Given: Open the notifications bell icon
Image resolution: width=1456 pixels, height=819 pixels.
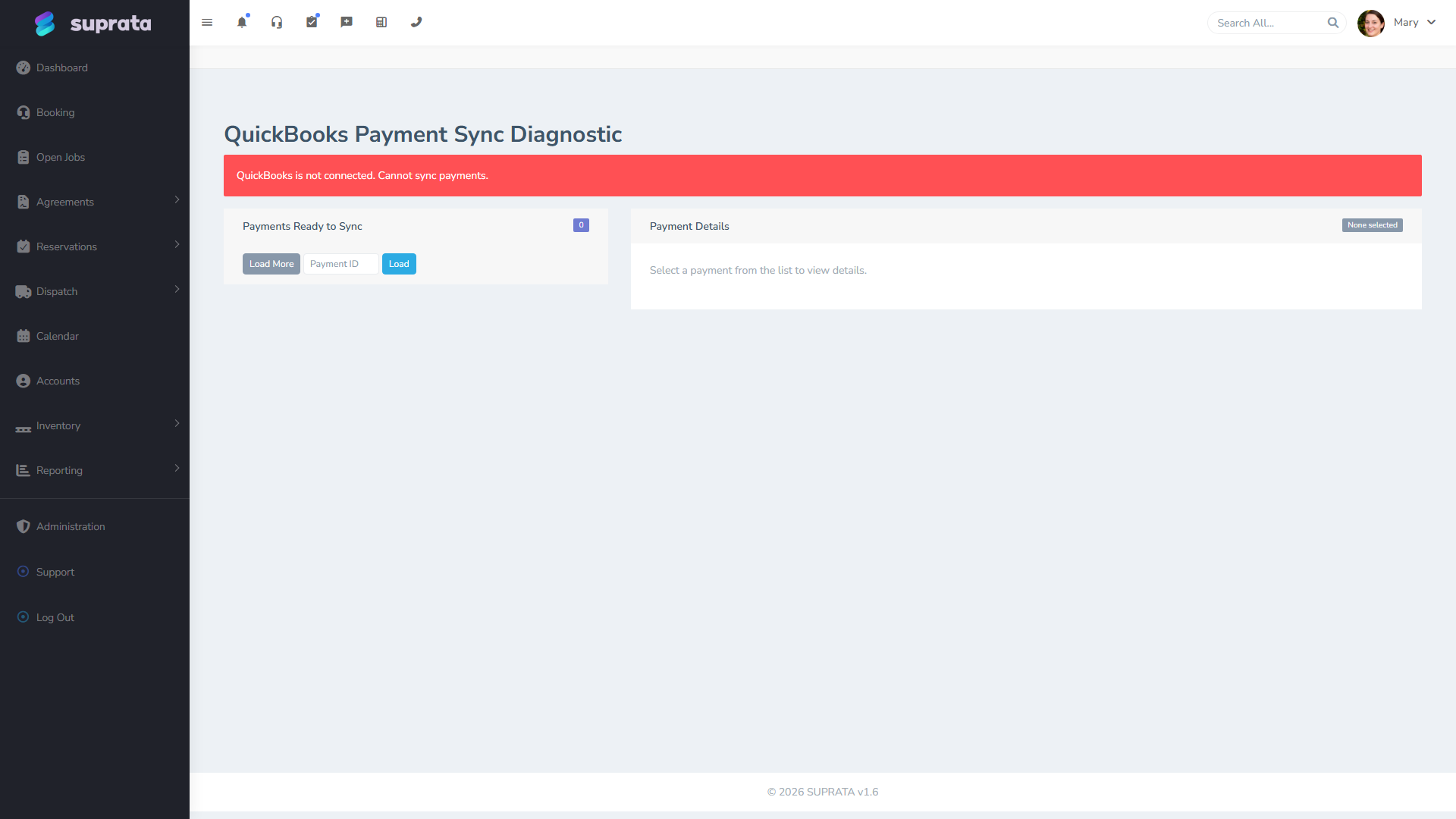Looking at the screenshot, I should [242, 23].
